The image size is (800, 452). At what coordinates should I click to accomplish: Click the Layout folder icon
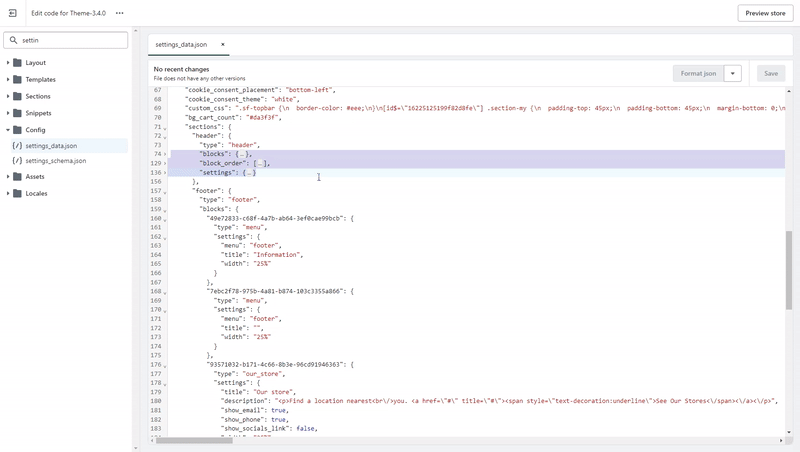pos(17,62)
